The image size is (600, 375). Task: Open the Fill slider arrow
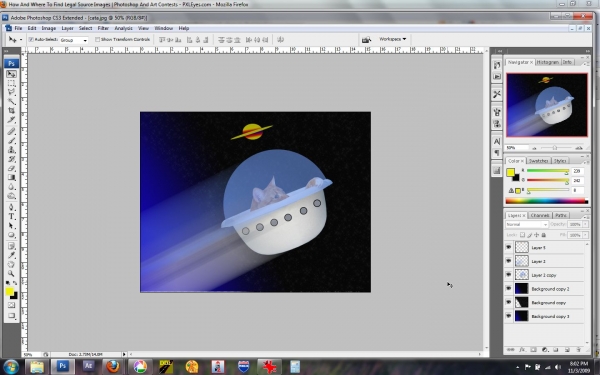pos(585,235)
